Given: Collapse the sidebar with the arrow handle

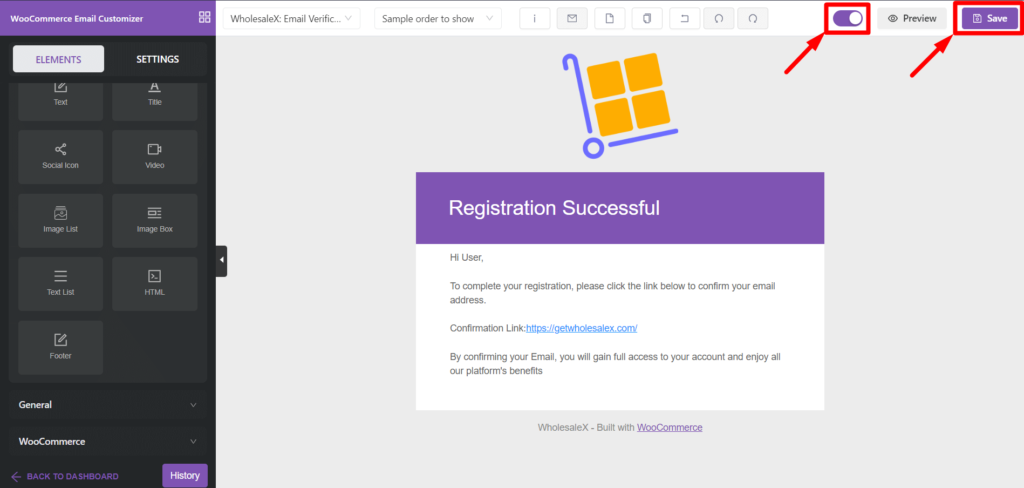Looking at the screenshot, I should pos(221,261).
